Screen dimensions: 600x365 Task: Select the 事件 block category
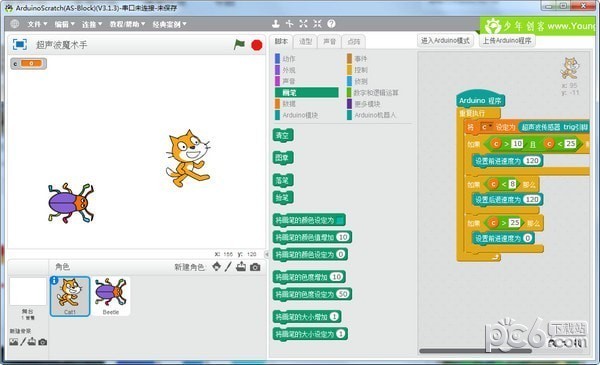[x=357, y=59]
